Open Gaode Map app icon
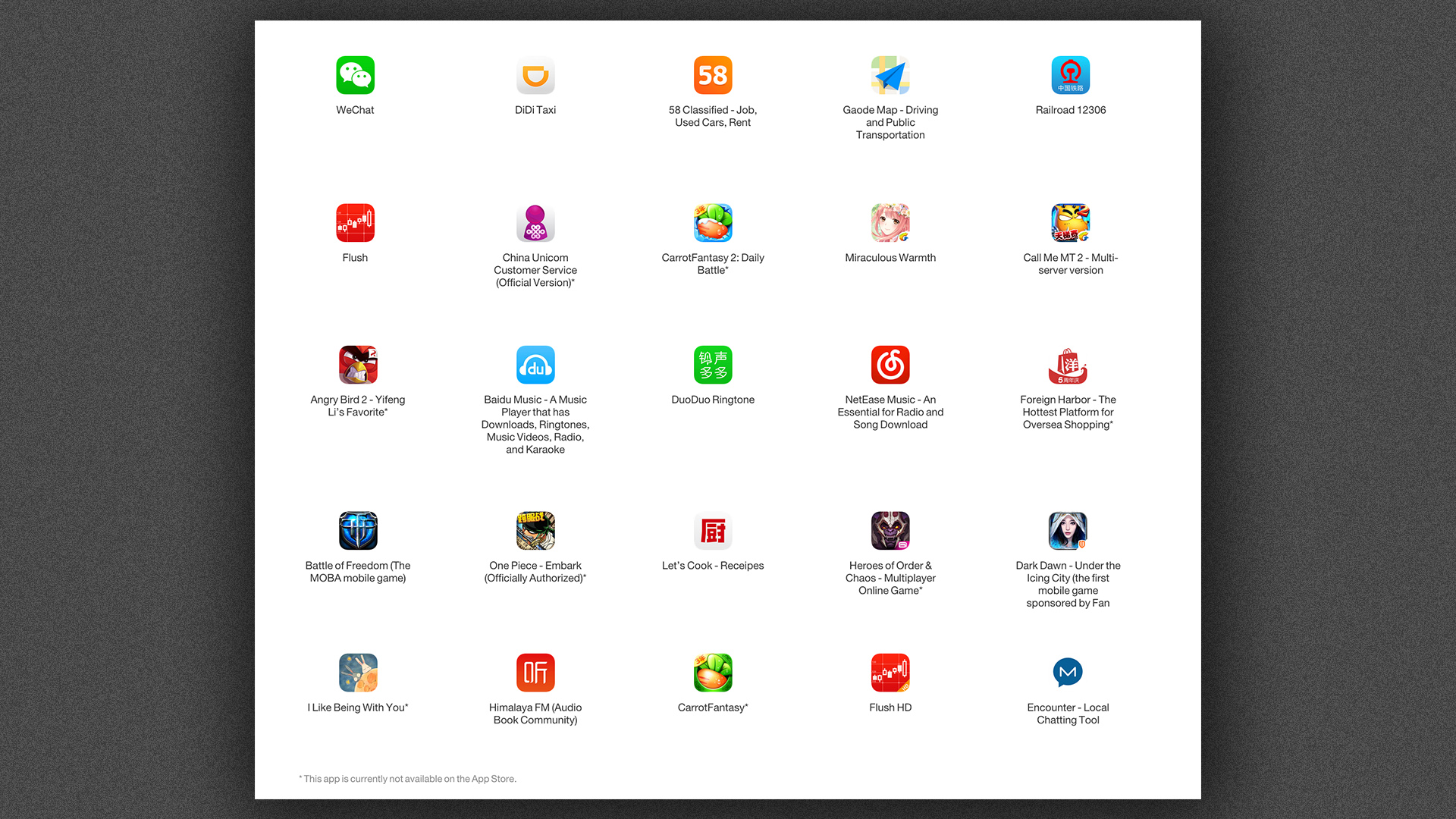Image resolution: width=1456 pixels, height=819 pixels. [890, 75]
